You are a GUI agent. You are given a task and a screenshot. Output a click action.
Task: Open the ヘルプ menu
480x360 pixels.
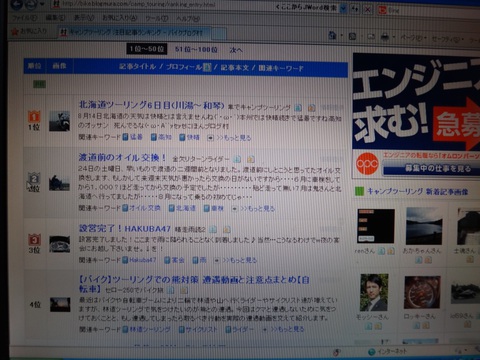point(188,19)
